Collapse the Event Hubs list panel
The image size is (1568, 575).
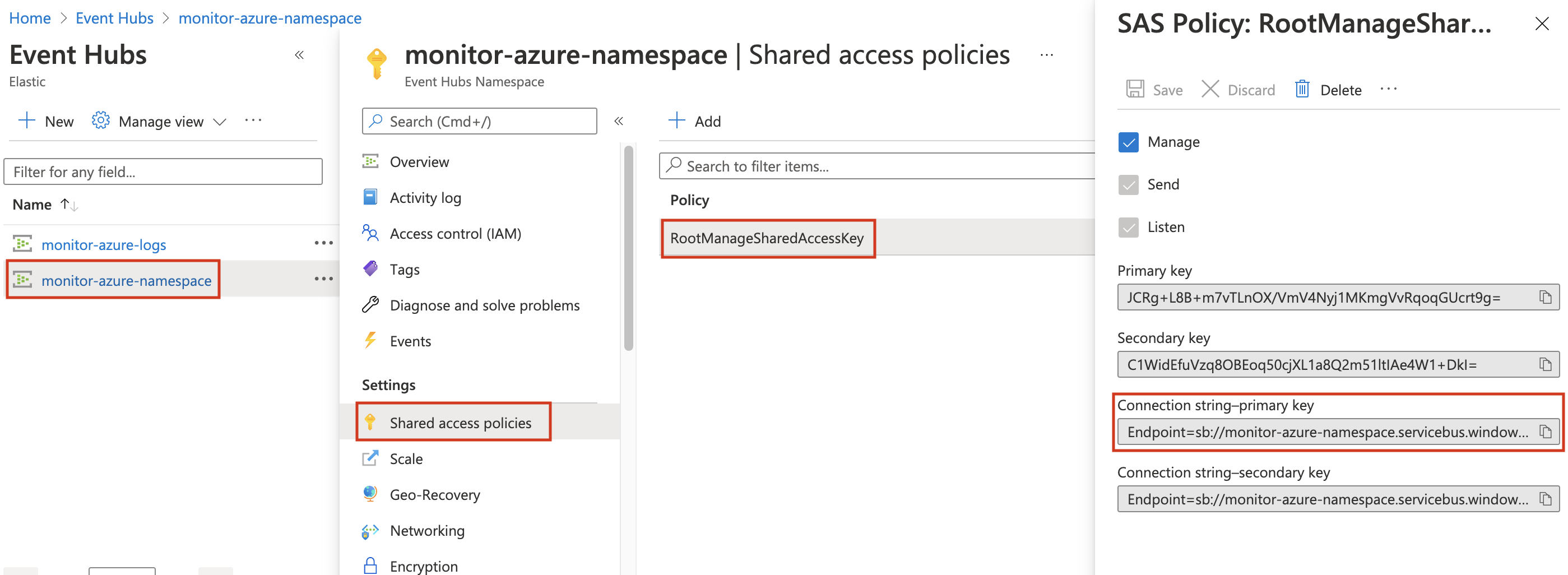299,55
